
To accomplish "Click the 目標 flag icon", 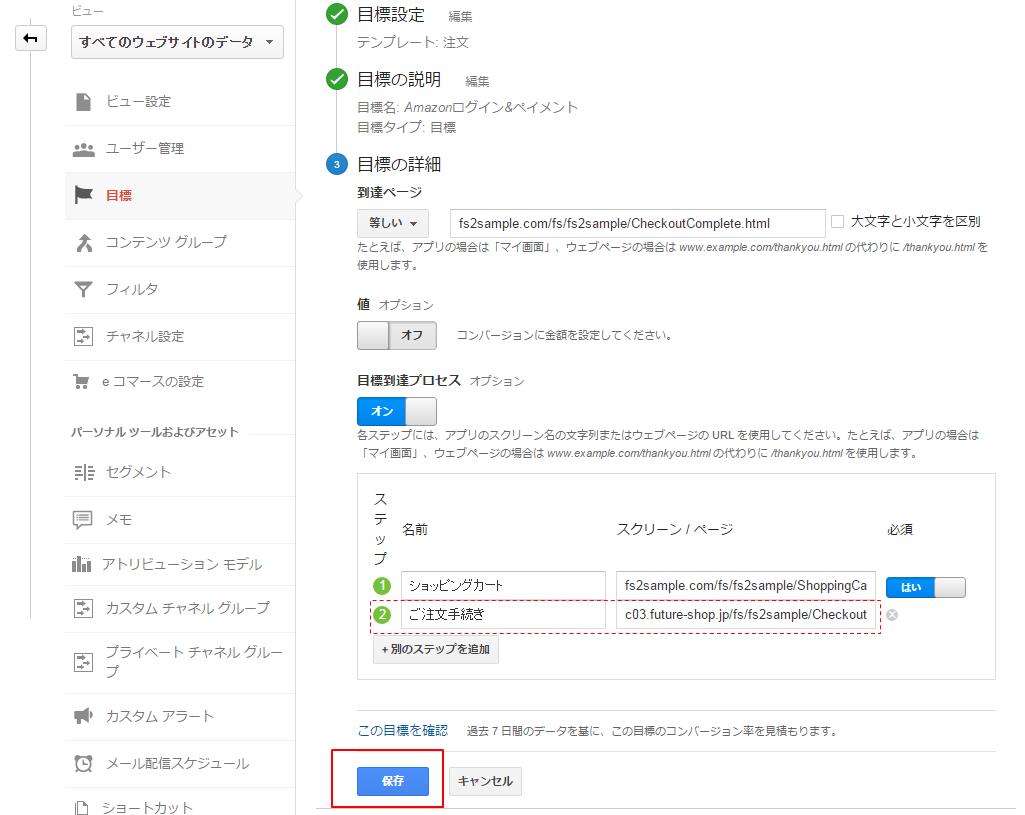I will pyautogui.click(x=83, y=195).
